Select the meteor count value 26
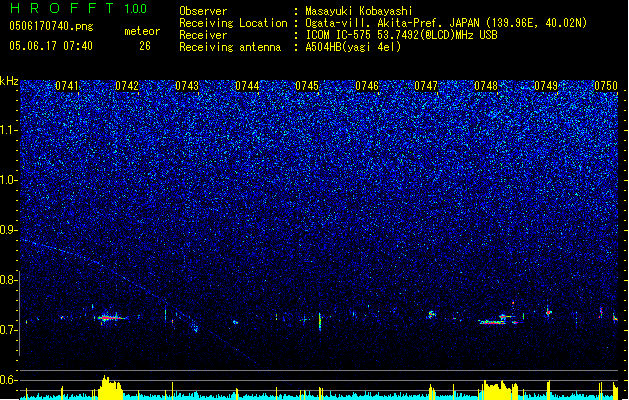629x400 pixels. [x=145, y=46]
